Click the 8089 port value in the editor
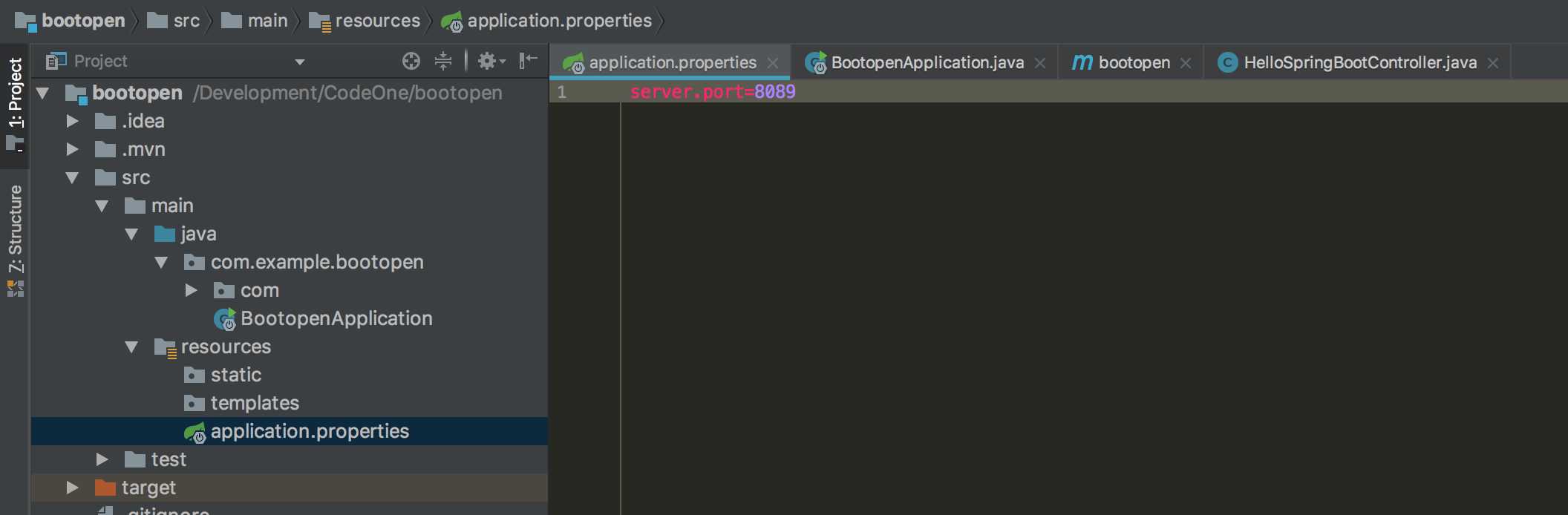The height and width of the screenshot is (515, 1568). coord(775,91)
